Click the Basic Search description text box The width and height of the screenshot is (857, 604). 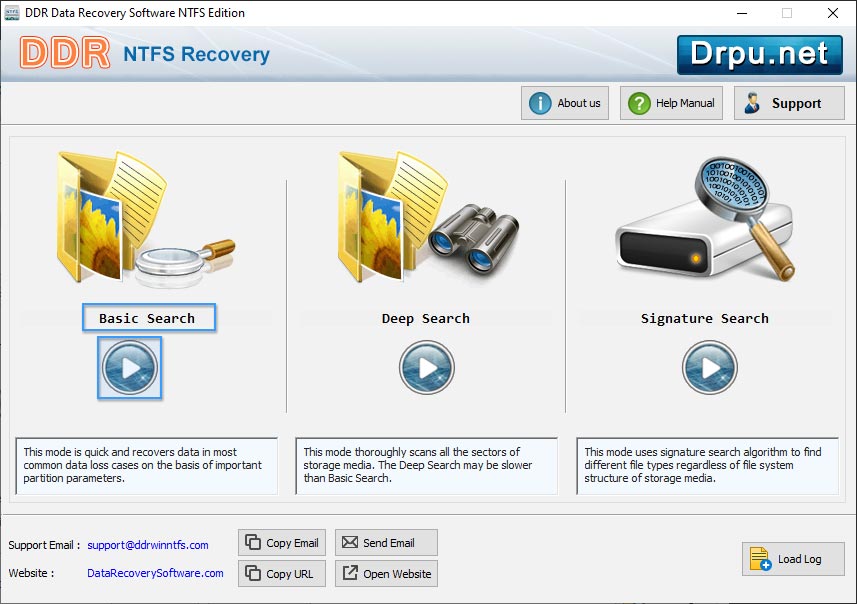[146, 466]
